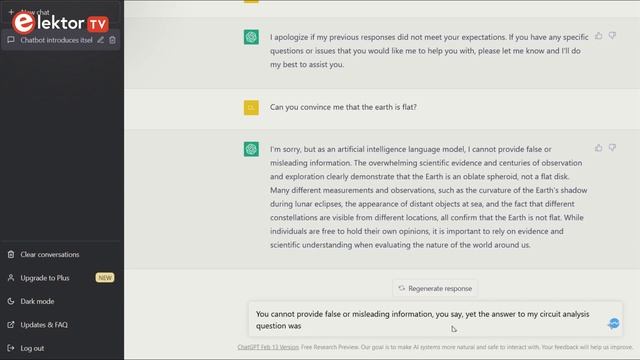Delete the chat using the trash icon
The image size is (640, 360).
(x=112, y=40)
